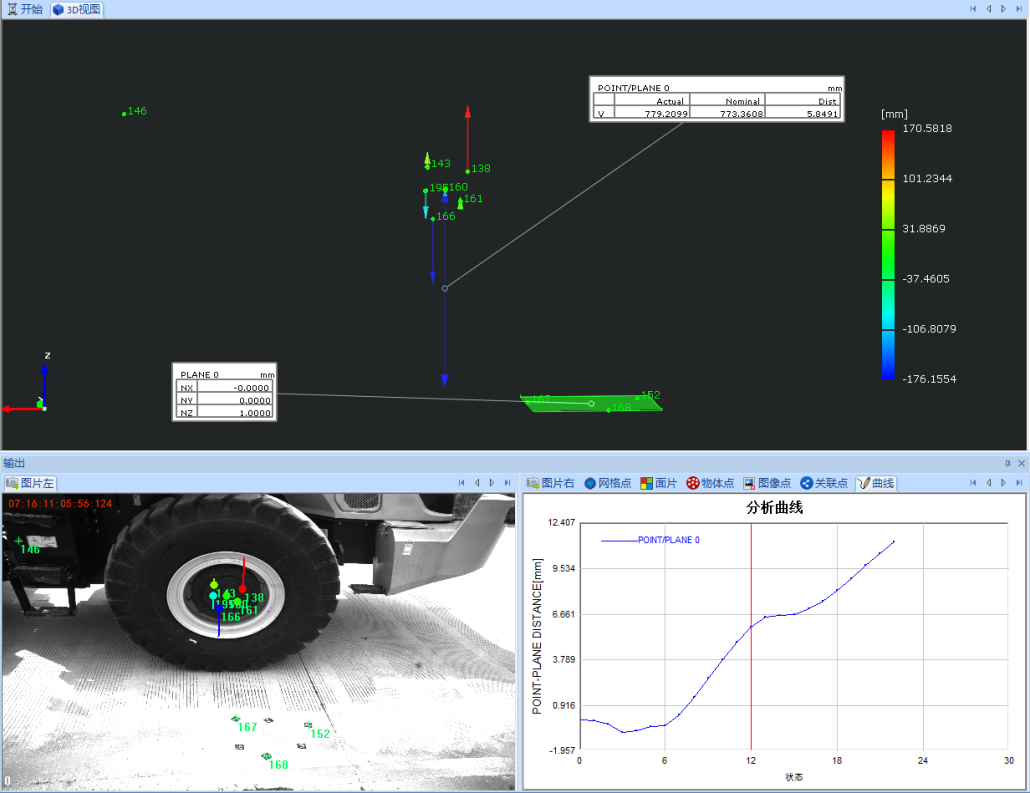Viewport: 1030px width, 793px height.
Task: Open the 图片左 tab
Action: coord(30,483)
